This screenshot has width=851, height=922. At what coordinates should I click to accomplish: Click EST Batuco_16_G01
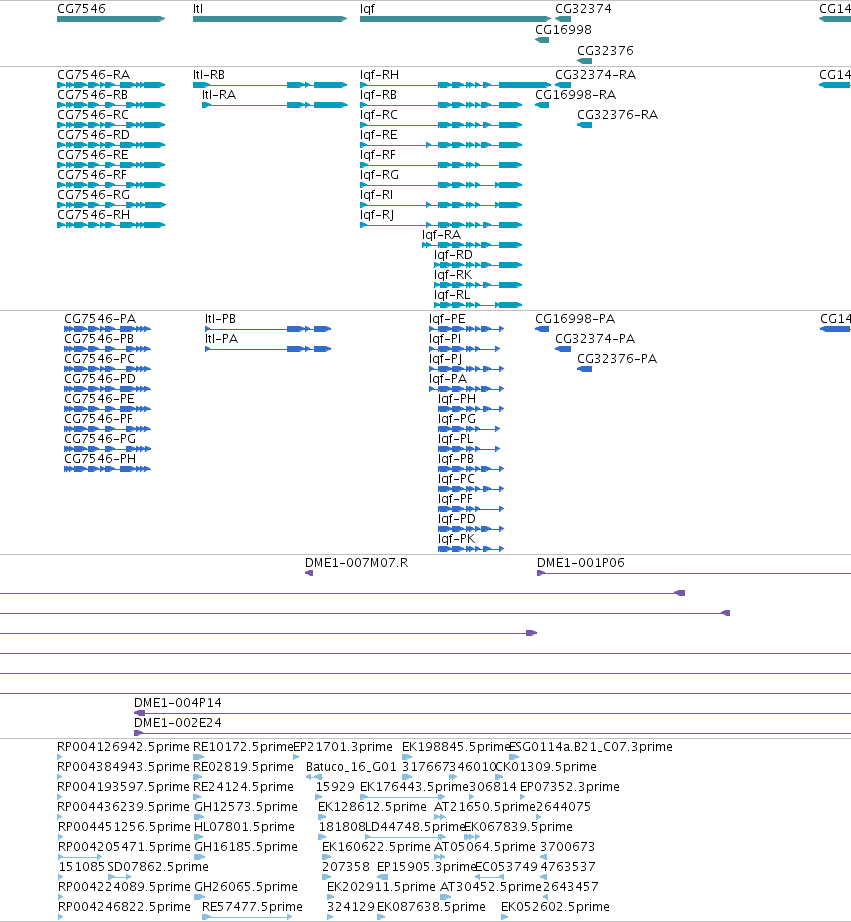coord(352,767)
